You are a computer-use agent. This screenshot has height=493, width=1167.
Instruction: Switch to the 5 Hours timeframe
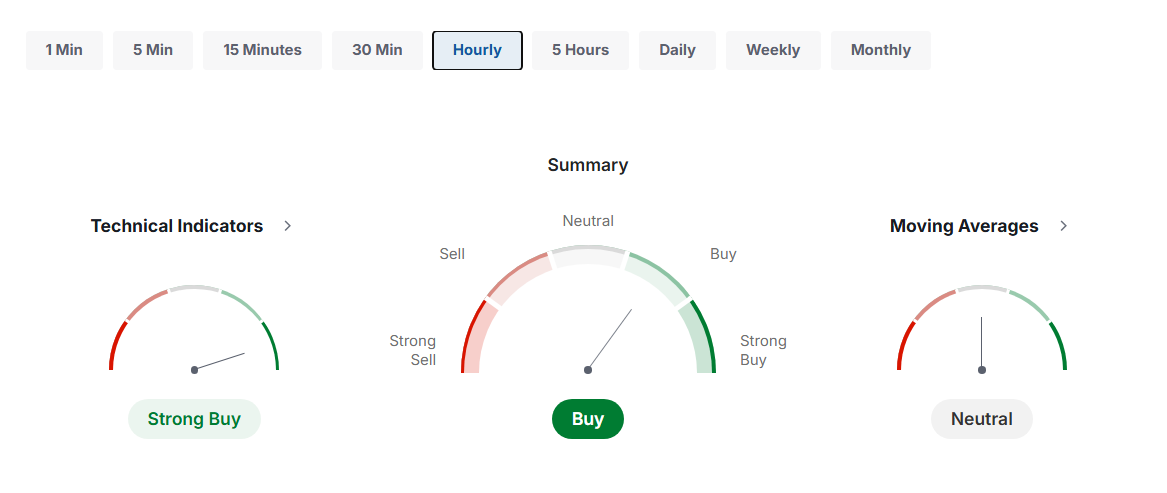(580, 50)
